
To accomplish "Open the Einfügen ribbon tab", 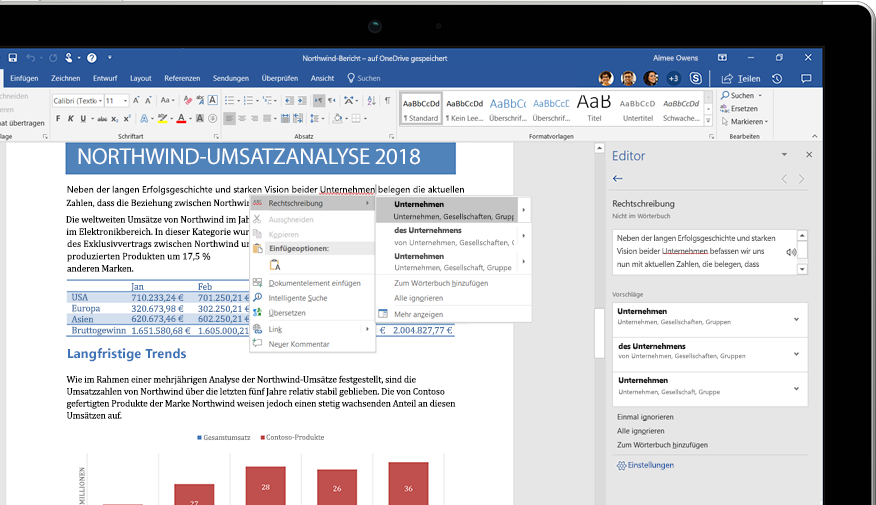I will (24, 78).
